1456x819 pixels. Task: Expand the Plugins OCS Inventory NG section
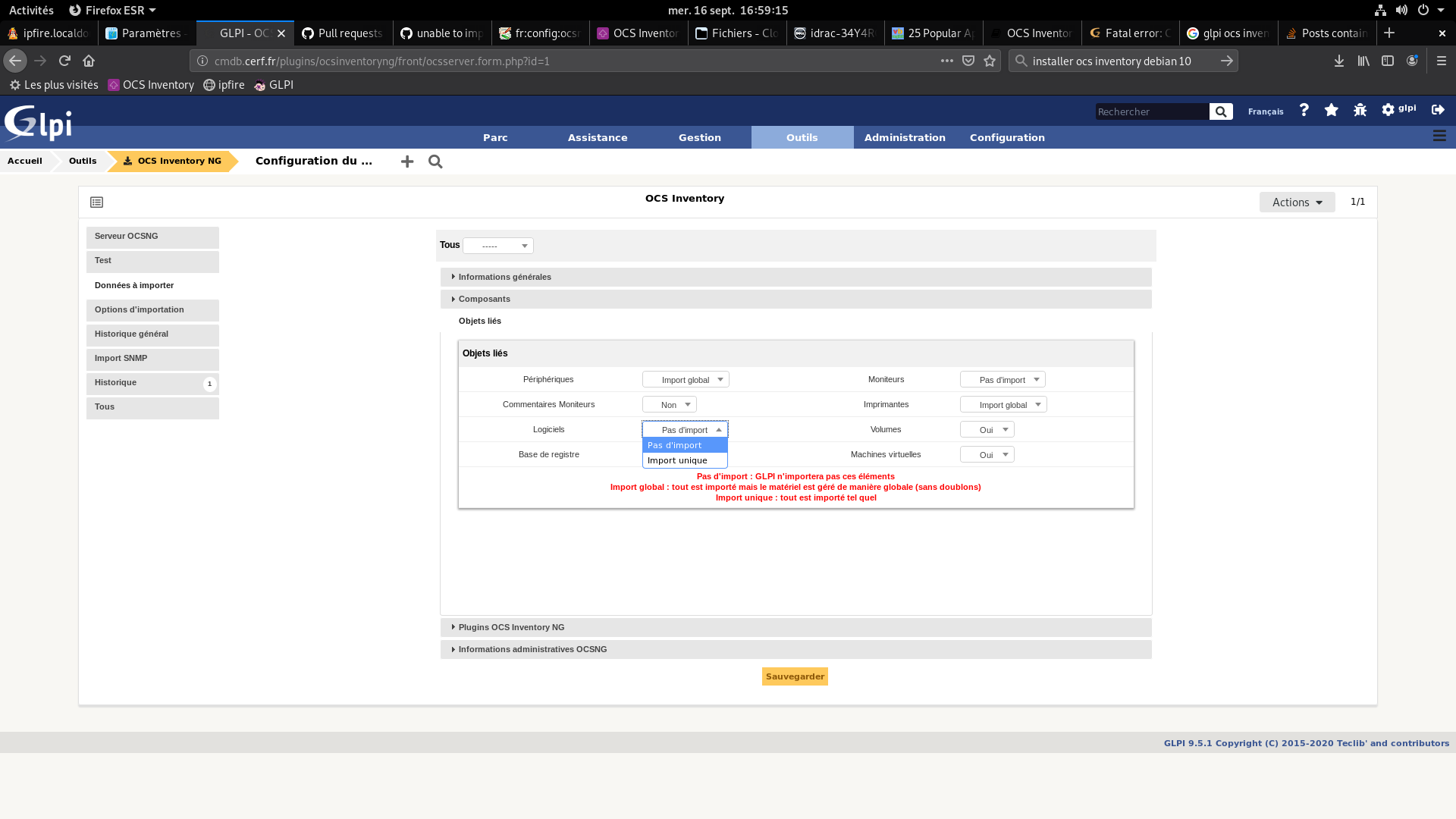pos(511,627)
